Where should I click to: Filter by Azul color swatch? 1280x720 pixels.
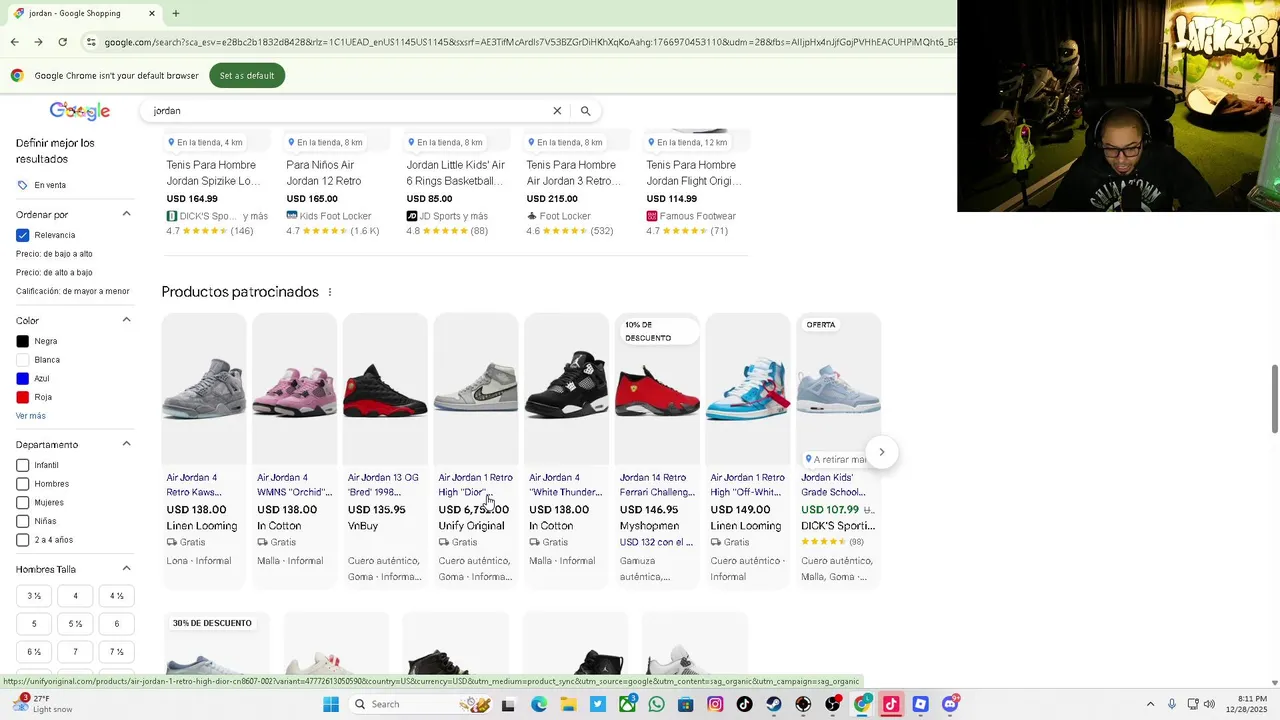[x=22, y=379]
